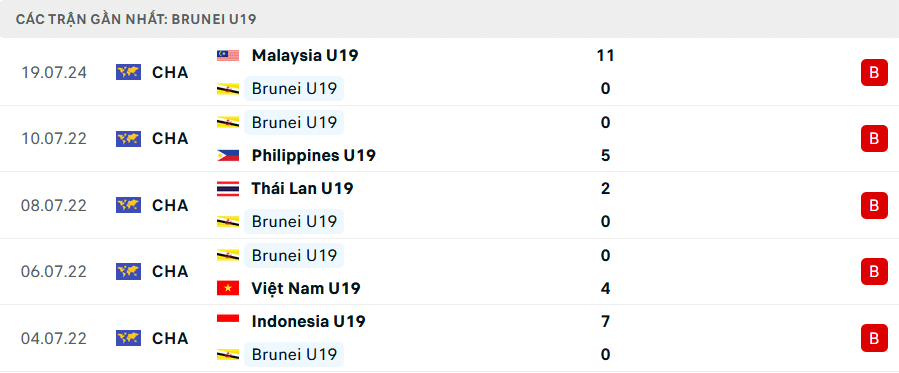Image resolution: width=899 pixels, height=373 pixels.
Task: Click the Vietnam flag icon
Action: 228,288
